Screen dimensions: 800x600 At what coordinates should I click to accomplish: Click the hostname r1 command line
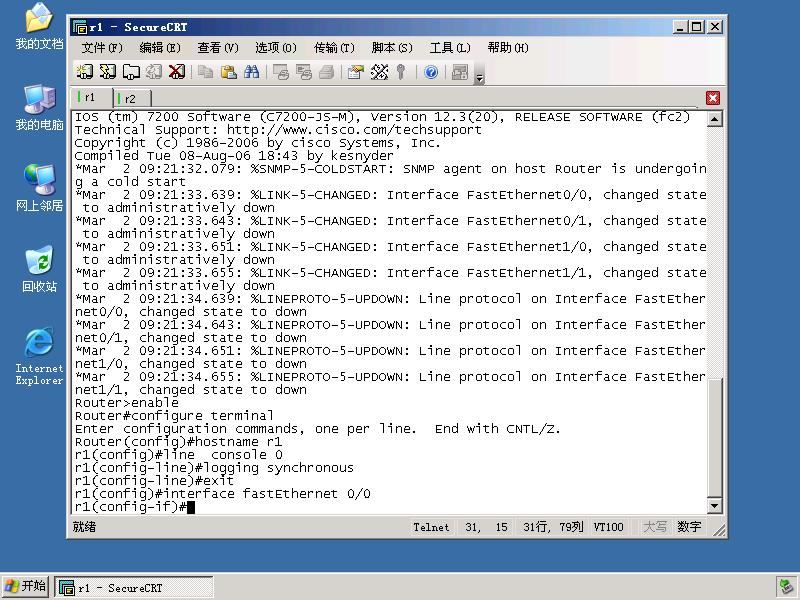tap(178, 442)
